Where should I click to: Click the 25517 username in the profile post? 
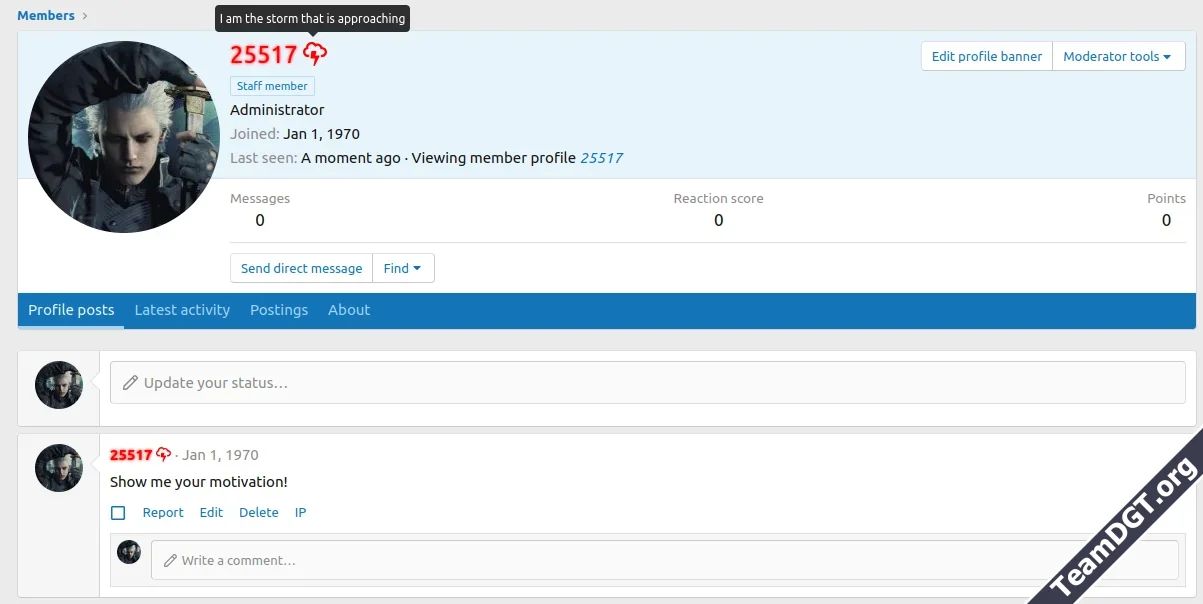point(131,454)
